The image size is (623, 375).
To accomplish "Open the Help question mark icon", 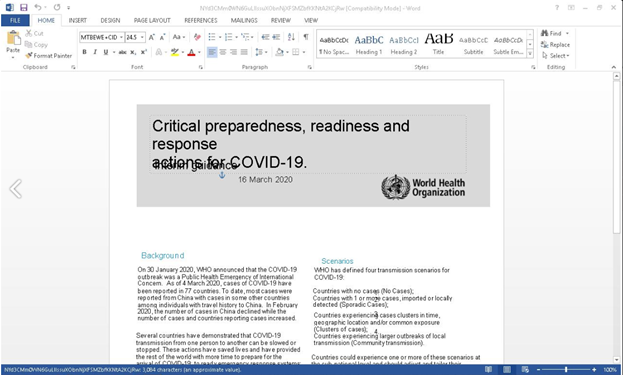I will pyautogui.click(x=557, y=8).
